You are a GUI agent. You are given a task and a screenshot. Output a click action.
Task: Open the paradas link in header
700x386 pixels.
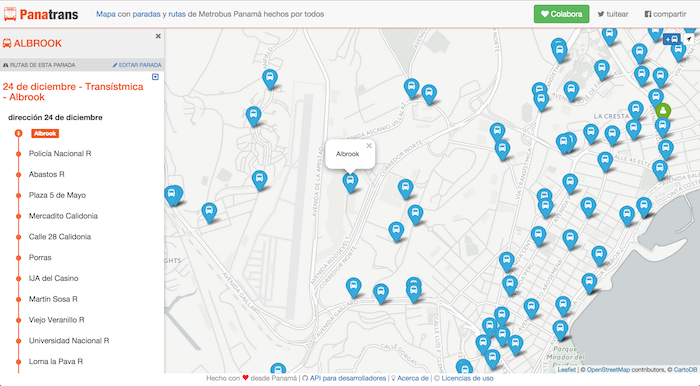146,14
